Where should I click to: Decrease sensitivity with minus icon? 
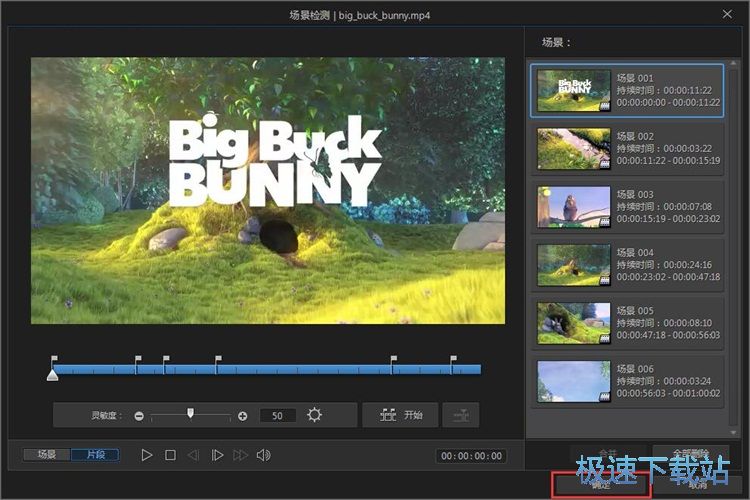point(139,416)
